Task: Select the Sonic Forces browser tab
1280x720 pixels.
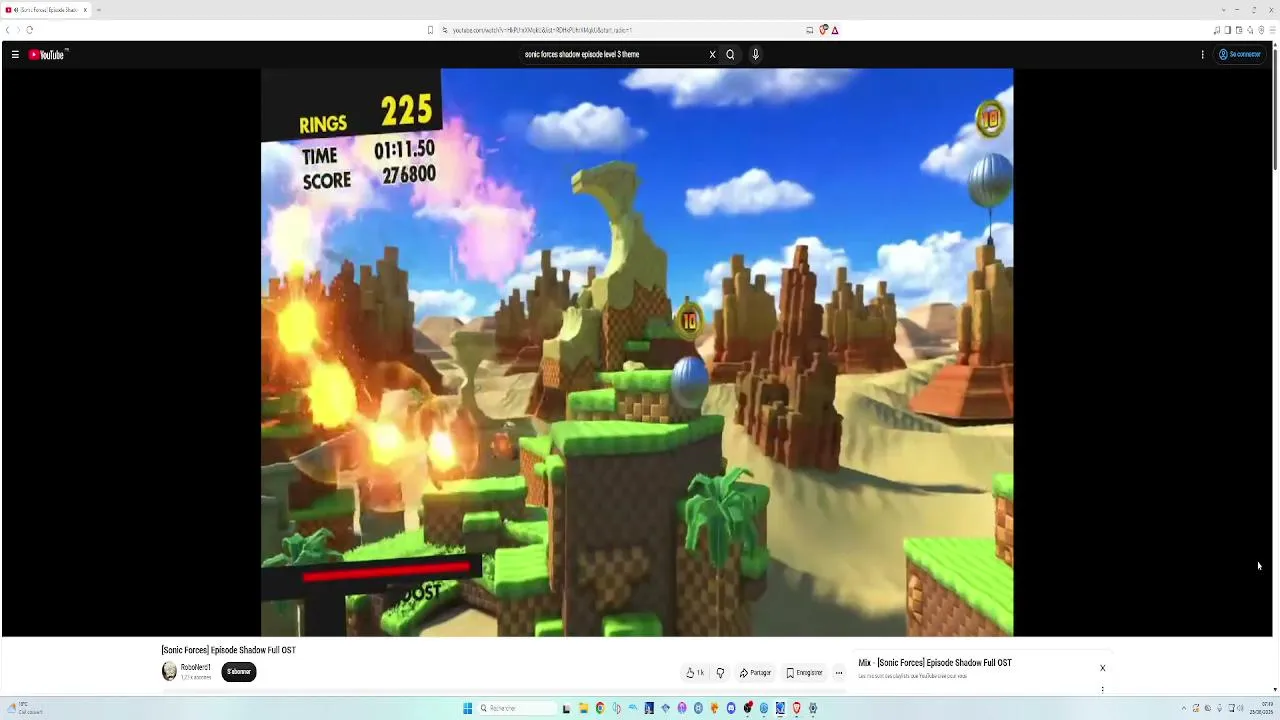Action: point(46,10)
